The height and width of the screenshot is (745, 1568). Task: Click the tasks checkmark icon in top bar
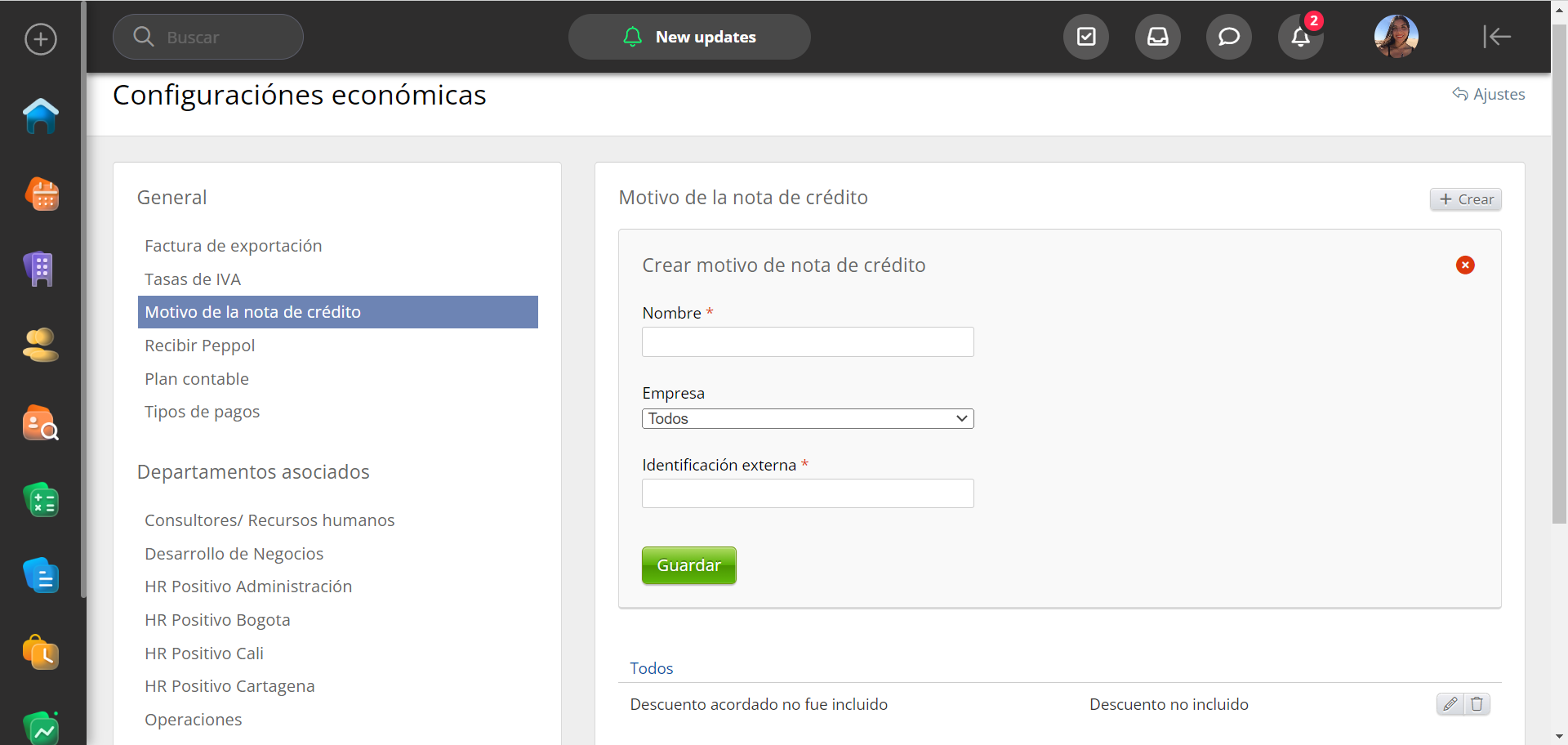(1085, 37)
